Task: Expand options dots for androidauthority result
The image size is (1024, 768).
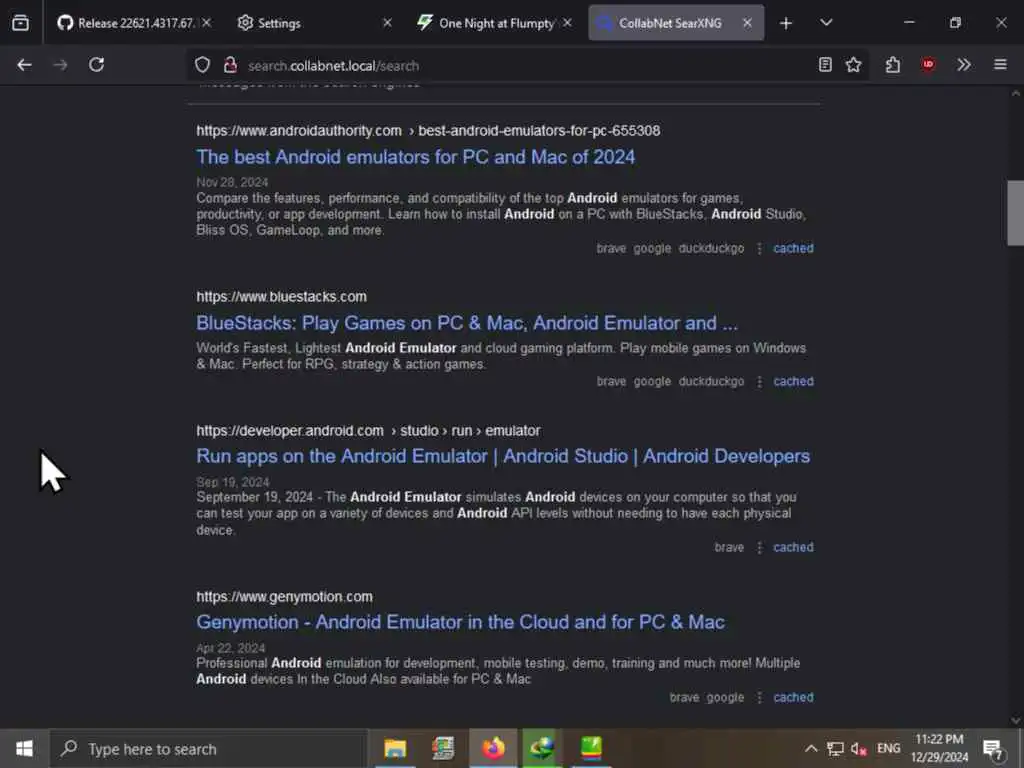Action: coord(759,249)
